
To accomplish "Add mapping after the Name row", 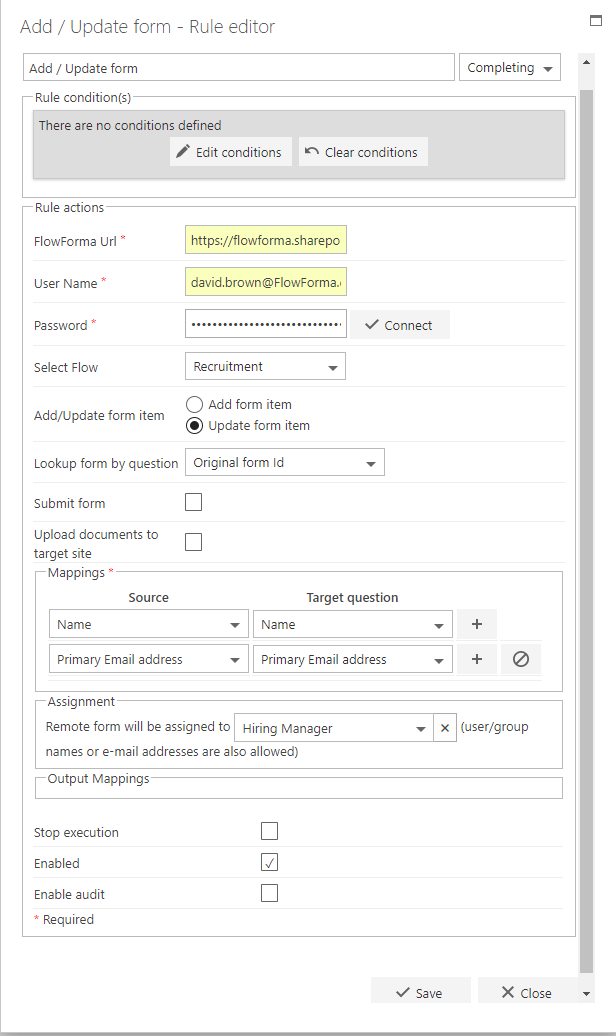I will click(x=477, y=624).
